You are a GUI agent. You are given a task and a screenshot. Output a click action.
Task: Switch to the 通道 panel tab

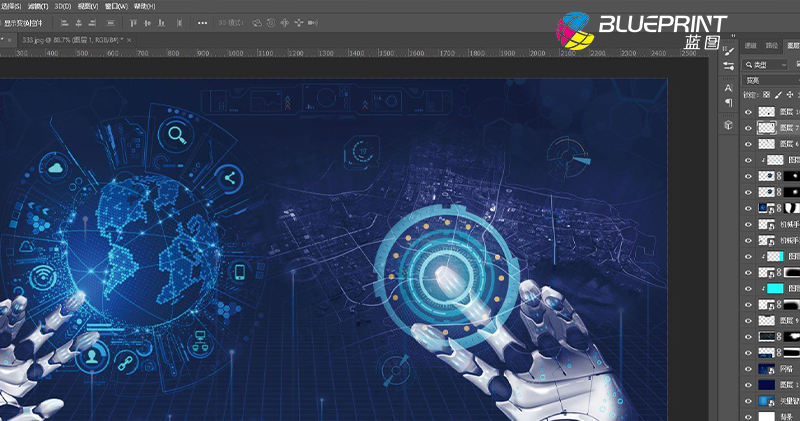pyautogui.click(x=751, y=46)
